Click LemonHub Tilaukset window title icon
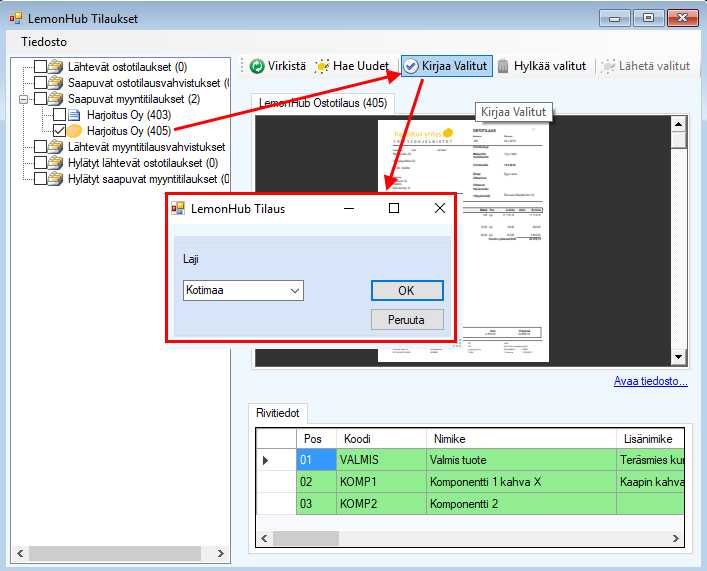The image size is (707, 571). point(16,18)
